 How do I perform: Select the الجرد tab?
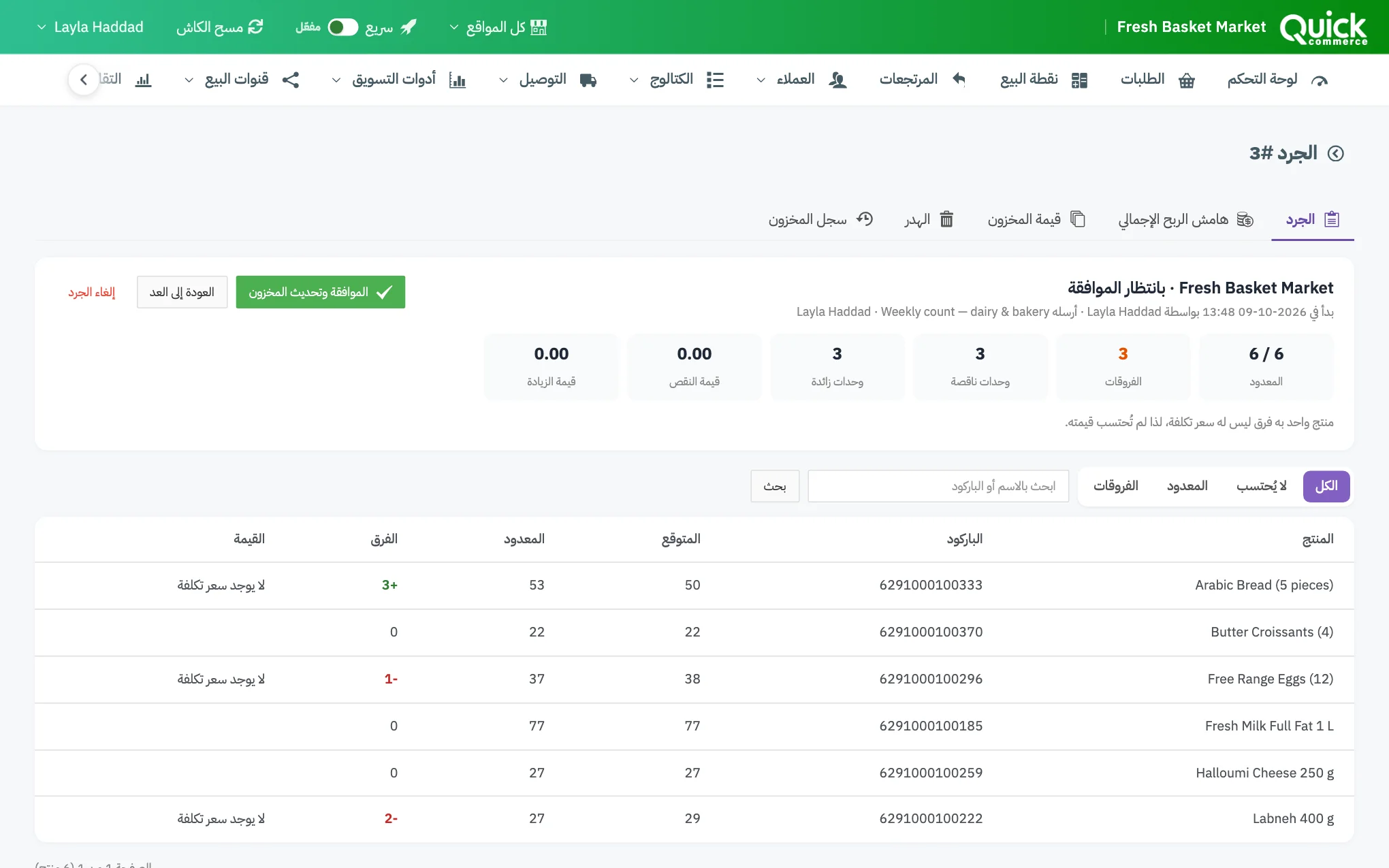[x=1312, y=219]
